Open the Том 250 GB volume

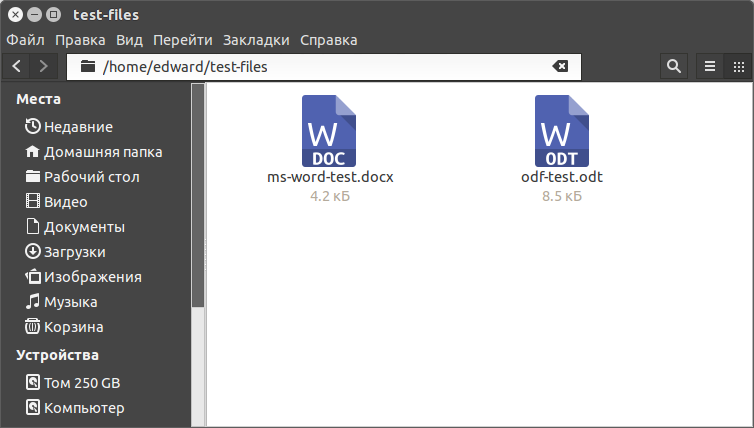point(82,383)
